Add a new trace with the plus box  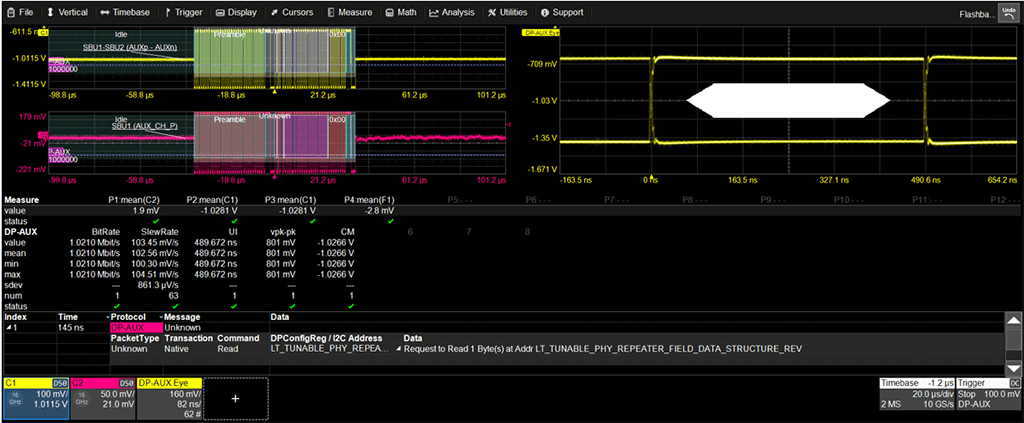[x=237, y=397]
